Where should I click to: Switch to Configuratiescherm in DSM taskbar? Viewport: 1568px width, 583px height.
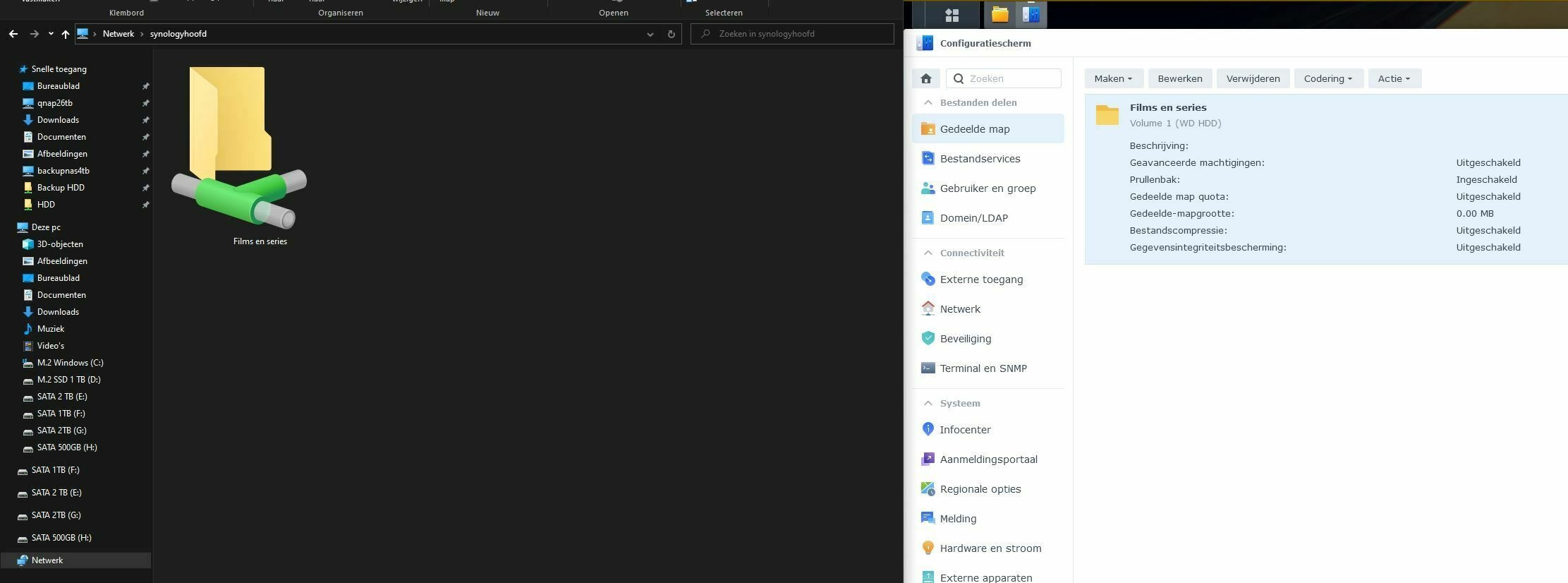(1031, 15)
